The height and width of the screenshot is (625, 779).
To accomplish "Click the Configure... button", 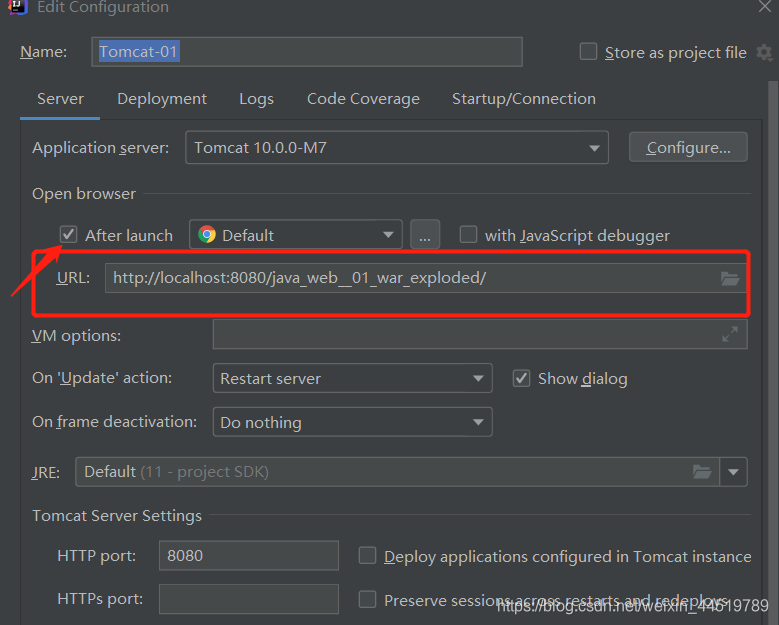I will (688, 148).
